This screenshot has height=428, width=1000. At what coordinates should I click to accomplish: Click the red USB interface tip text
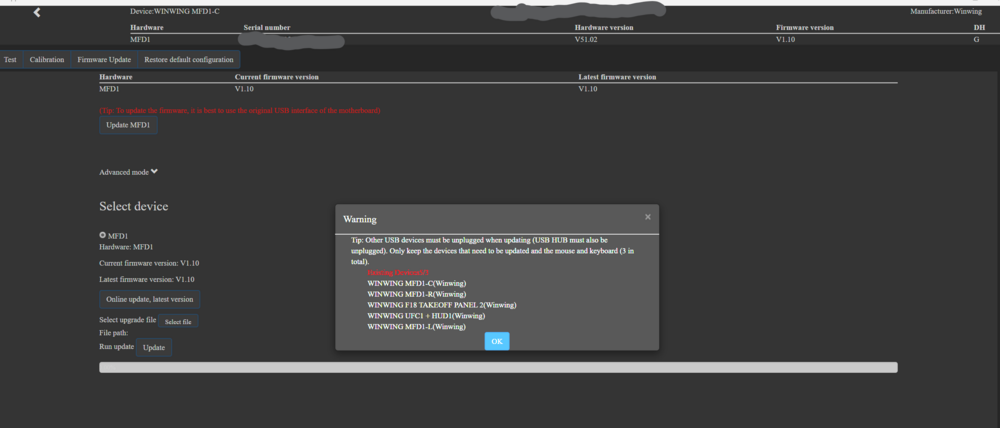tap(240, 110)
